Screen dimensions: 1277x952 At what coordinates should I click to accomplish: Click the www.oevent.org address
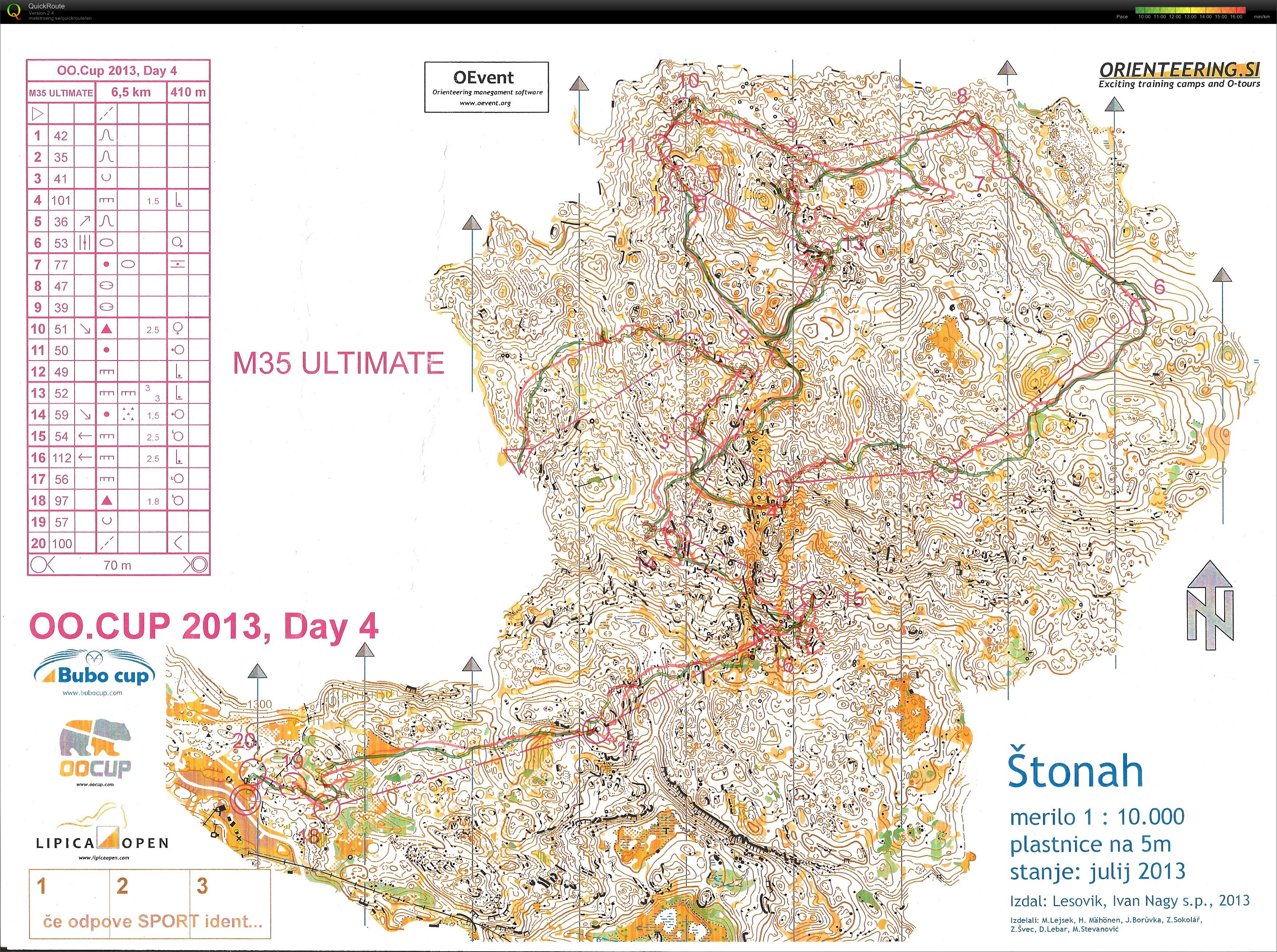coord(485,103)
